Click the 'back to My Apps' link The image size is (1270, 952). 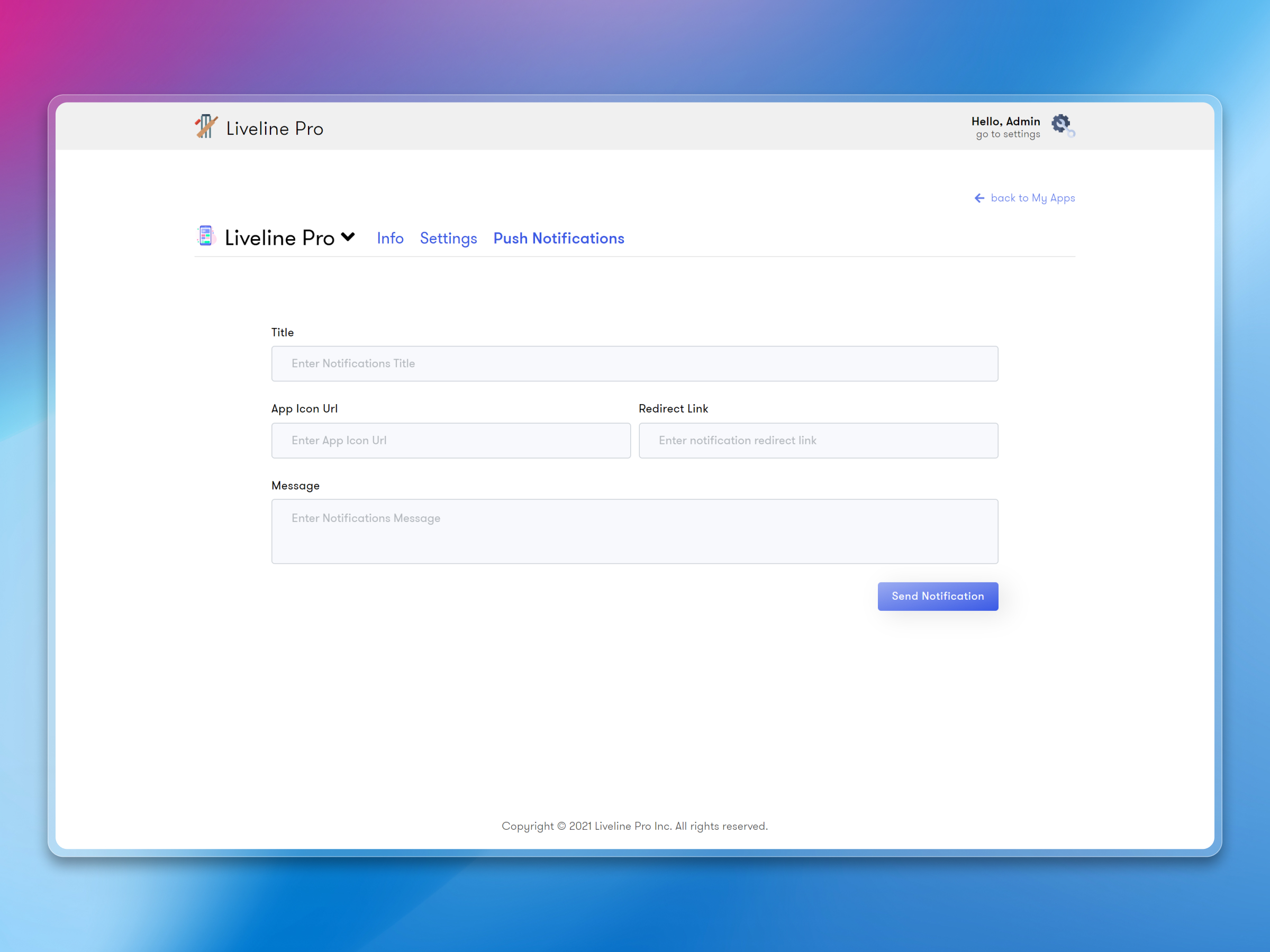click(x=1032, y=197)
